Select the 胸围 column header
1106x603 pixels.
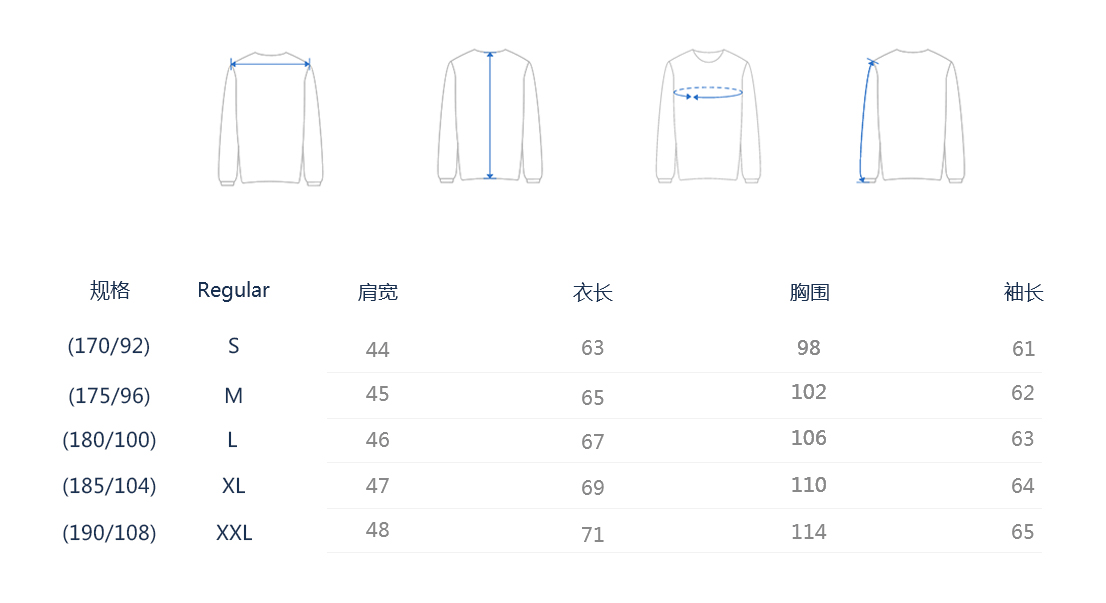pos(809,292)
